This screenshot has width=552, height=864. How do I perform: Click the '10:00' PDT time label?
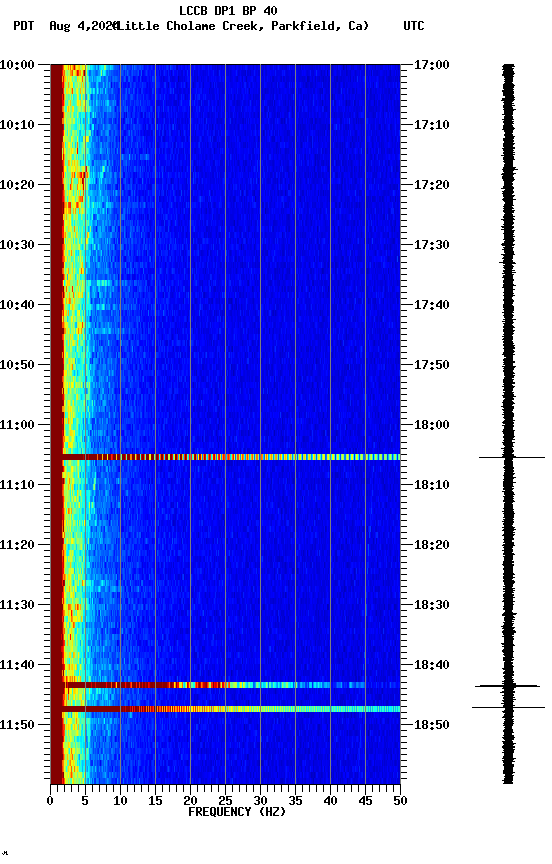point(17,65)
